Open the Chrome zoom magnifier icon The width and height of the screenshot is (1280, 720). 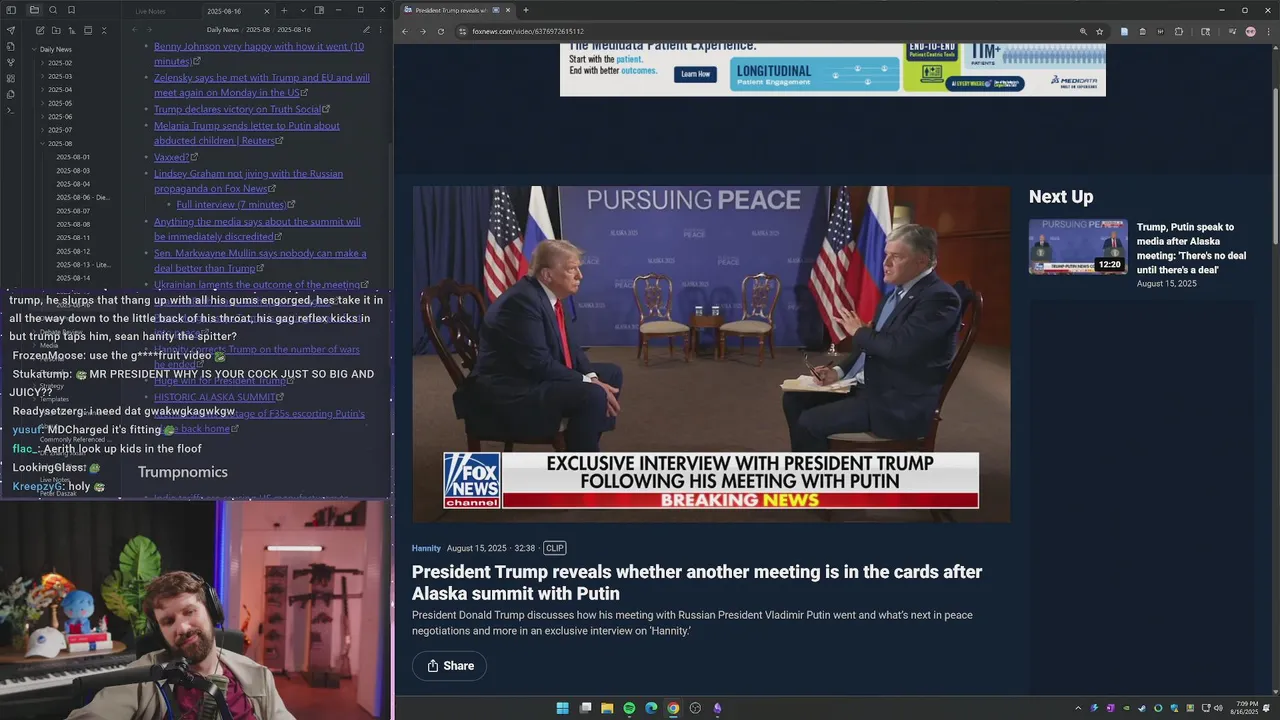click(1083, 31)
